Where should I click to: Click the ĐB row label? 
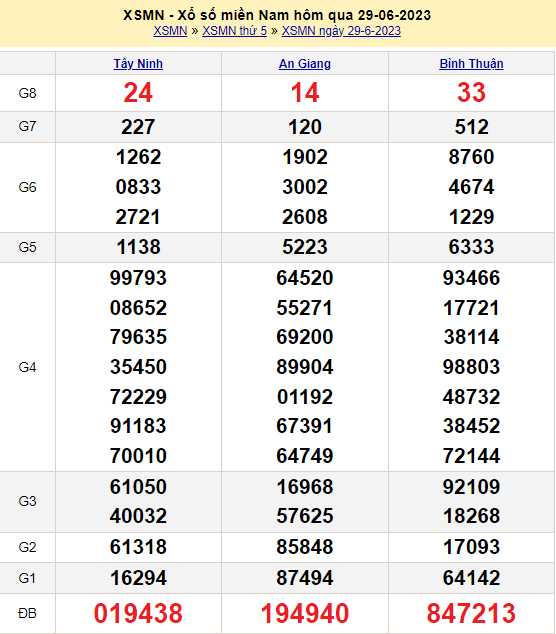click(27, 613)
